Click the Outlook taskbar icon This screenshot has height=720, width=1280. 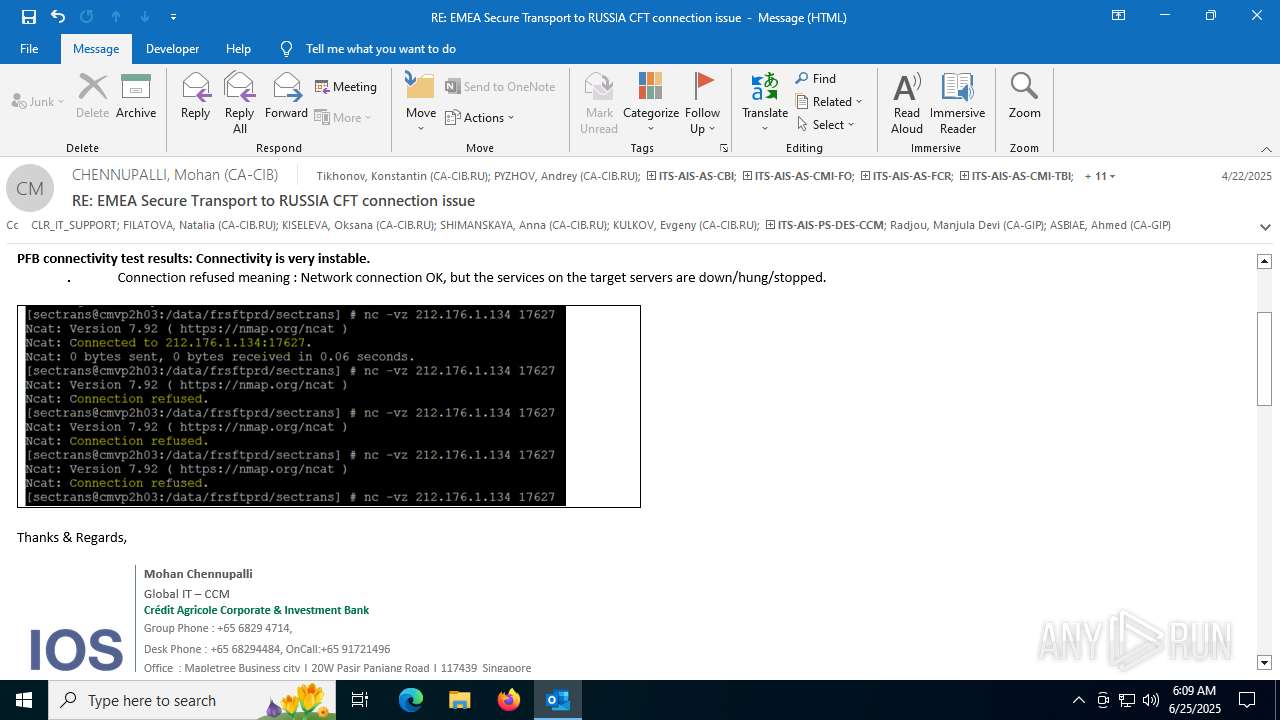(557, 700)
